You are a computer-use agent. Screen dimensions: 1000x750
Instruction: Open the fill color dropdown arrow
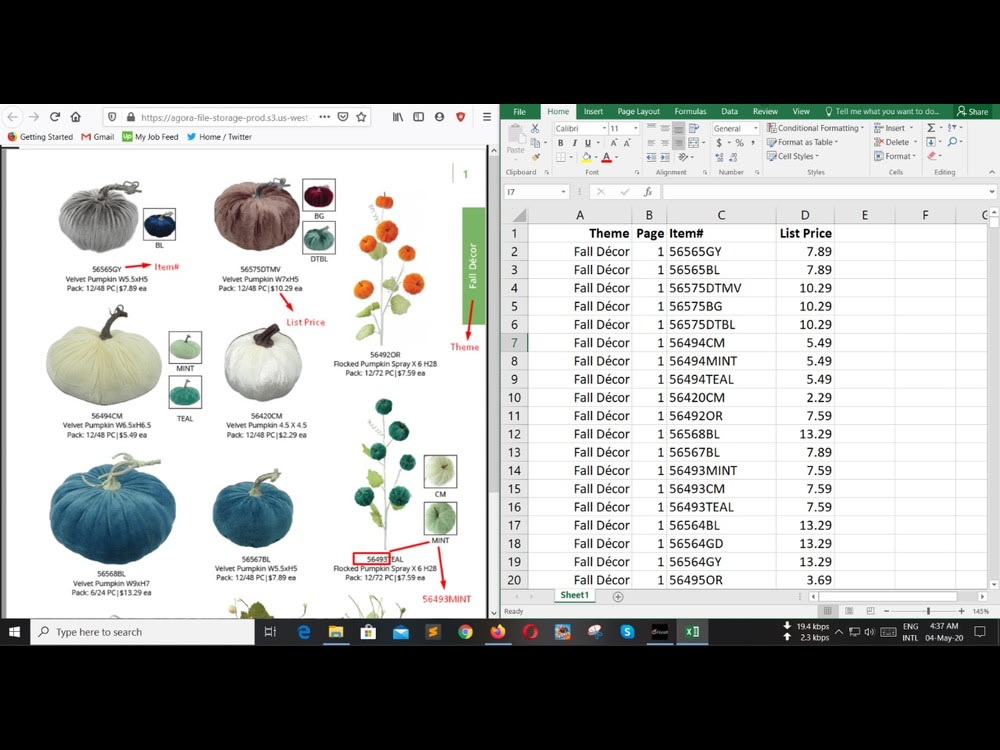click(x=595, y=156)
